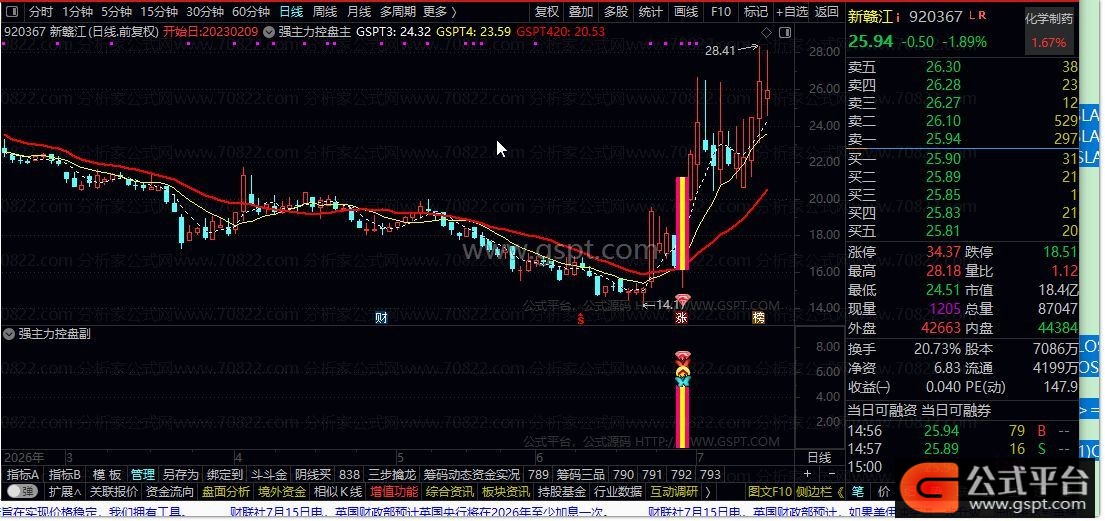The width and height of the screenshot is (1105, 521).
Task: Toggle the 弹 popup switch
Action: (22, 491)
